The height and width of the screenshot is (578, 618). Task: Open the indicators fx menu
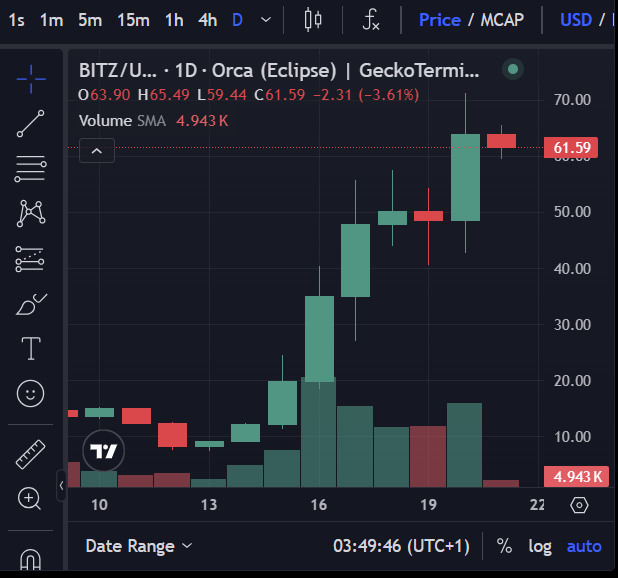click(x=370, y=20)
